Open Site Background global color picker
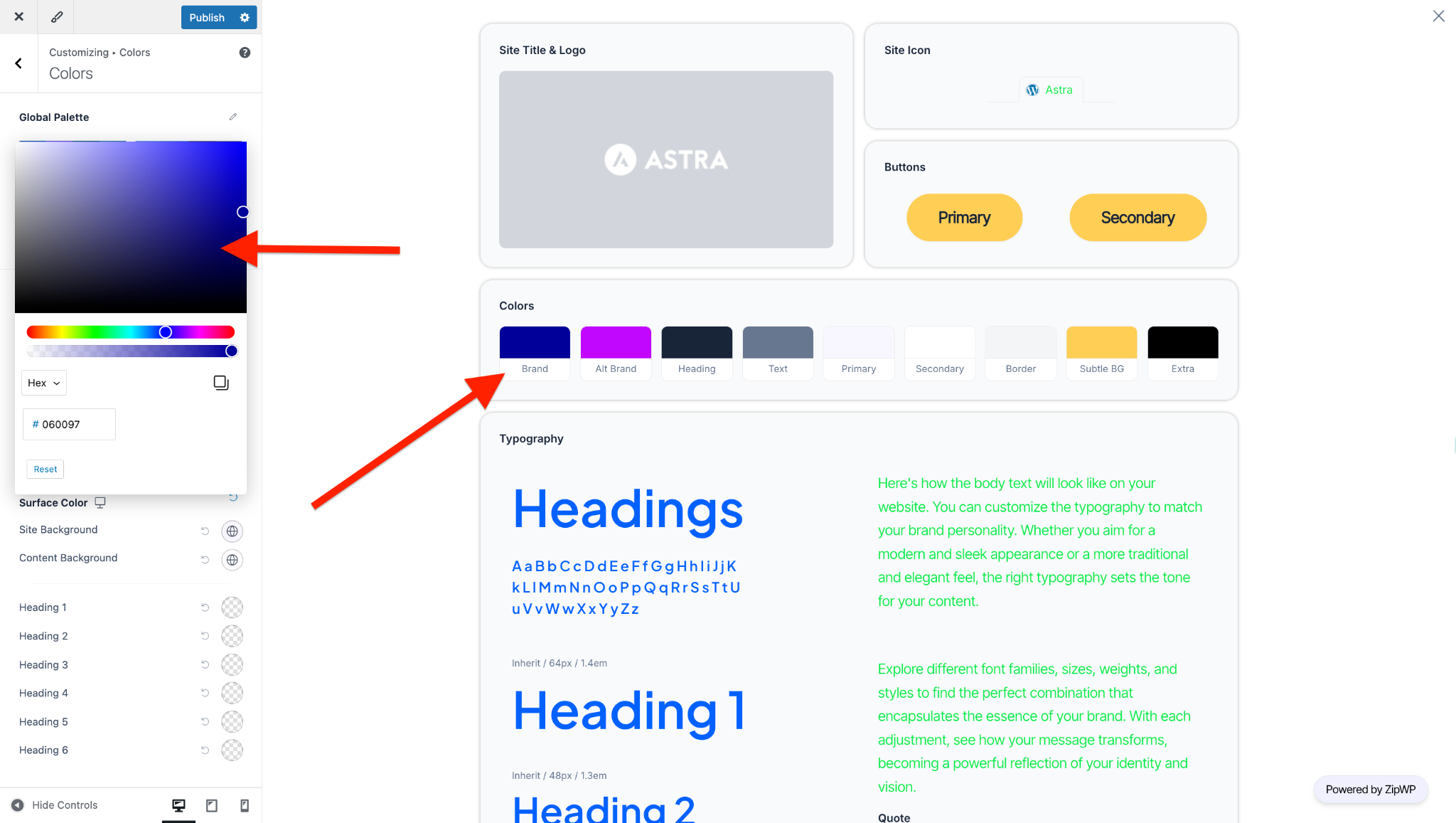 (x=232, y=531)
